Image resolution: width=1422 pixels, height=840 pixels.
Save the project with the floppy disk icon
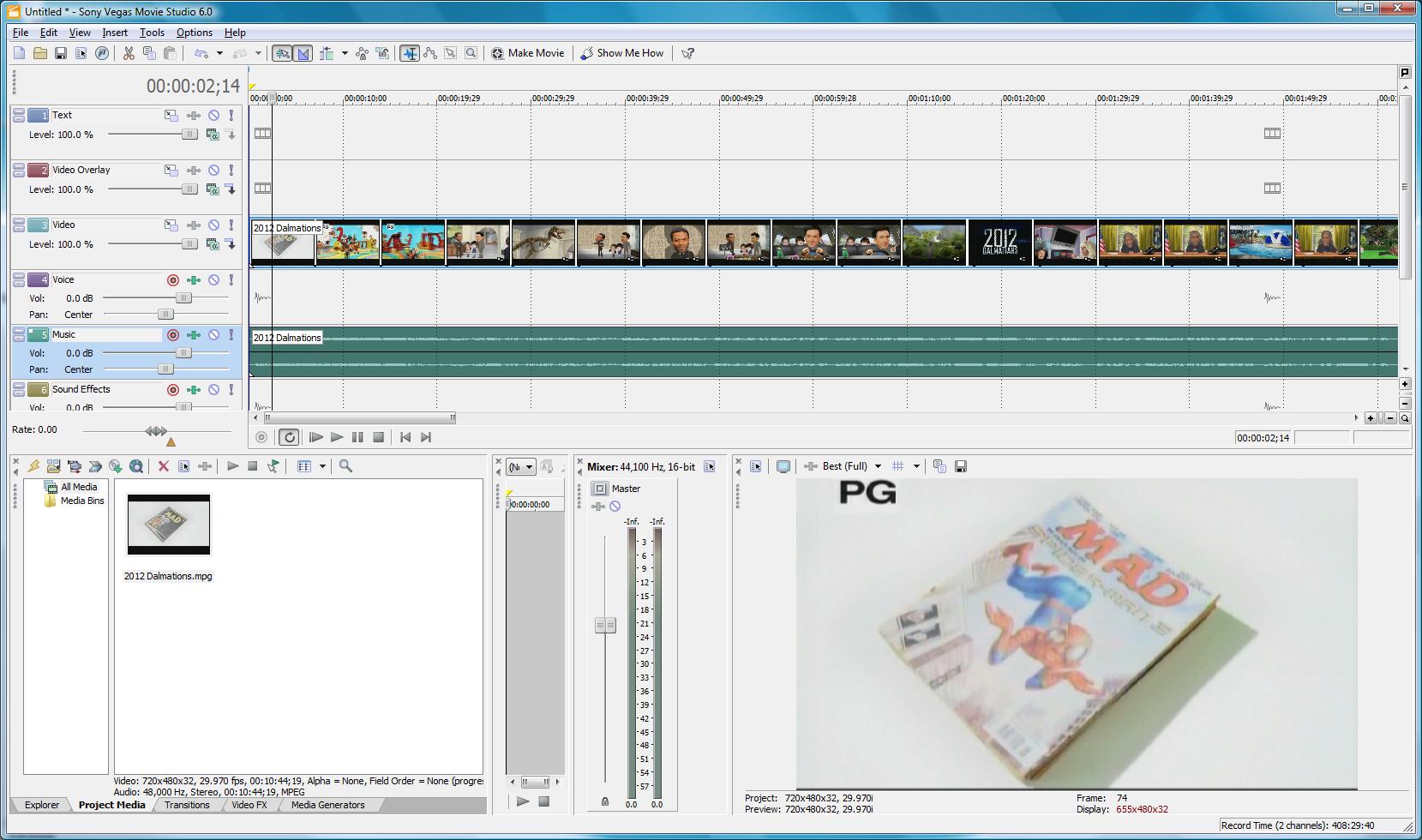click(x=61, y=53)
